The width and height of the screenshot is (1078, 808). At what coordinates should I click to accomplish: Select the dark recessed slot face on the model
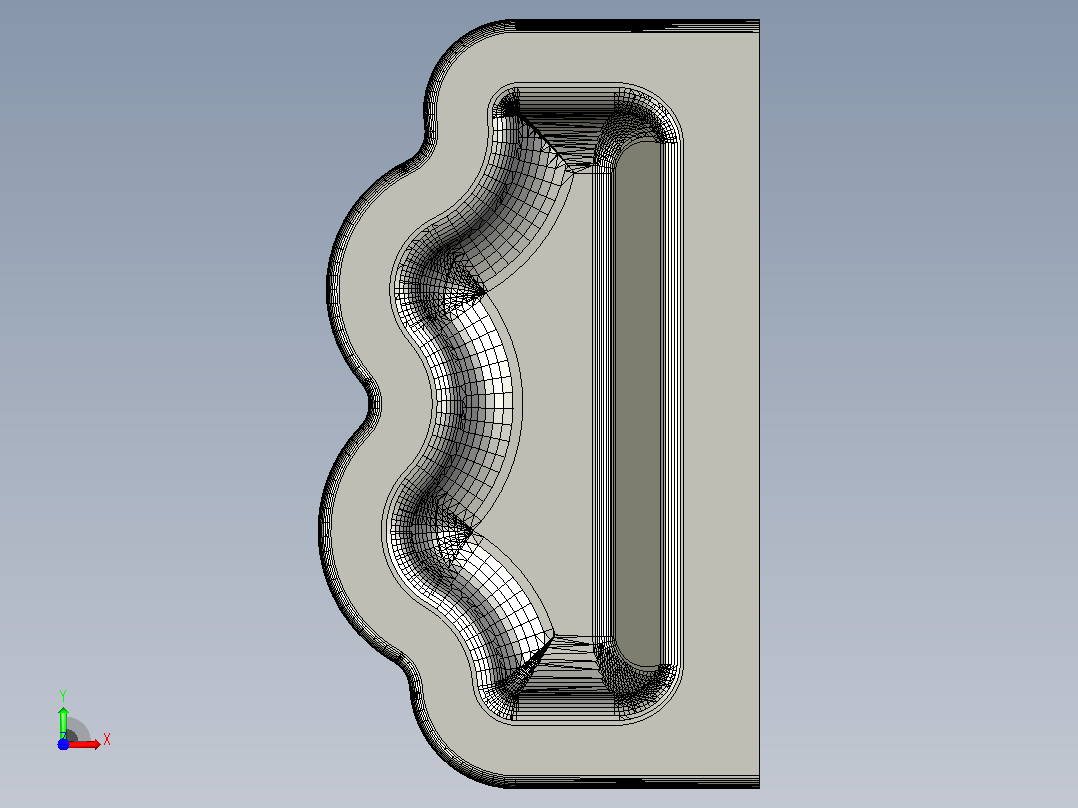tap(639, 404)
